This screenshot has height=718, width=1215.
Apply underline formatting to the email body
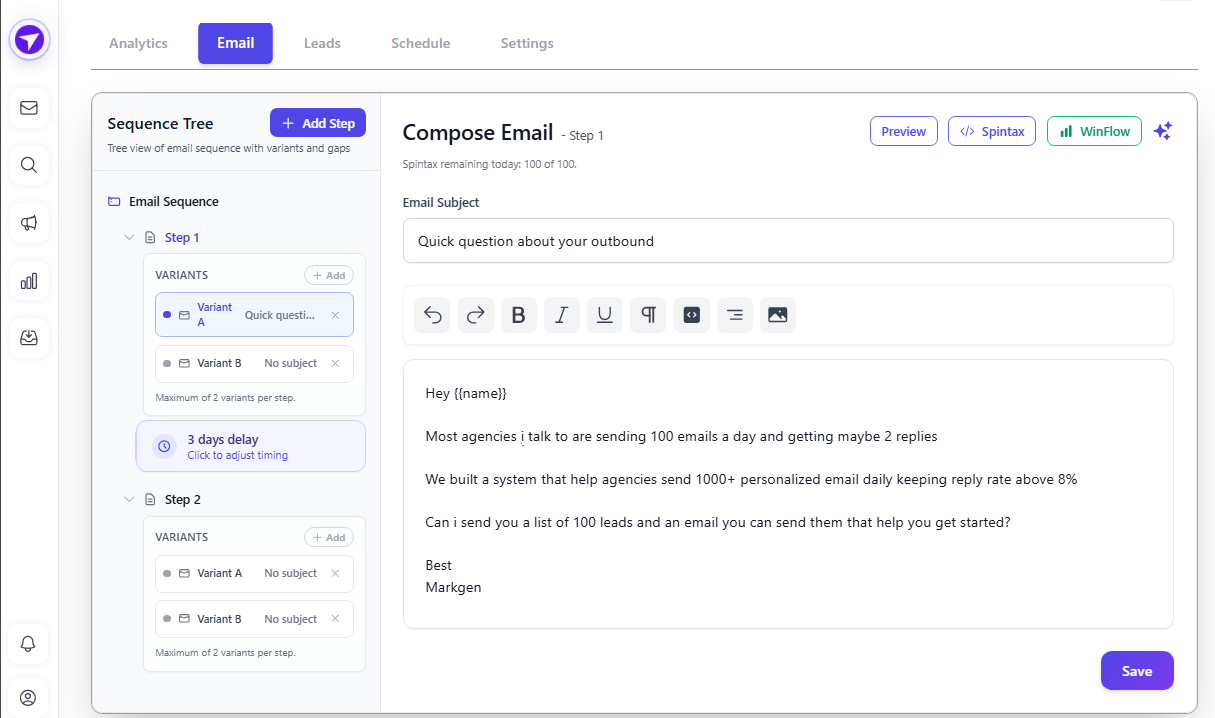point(604,314)
